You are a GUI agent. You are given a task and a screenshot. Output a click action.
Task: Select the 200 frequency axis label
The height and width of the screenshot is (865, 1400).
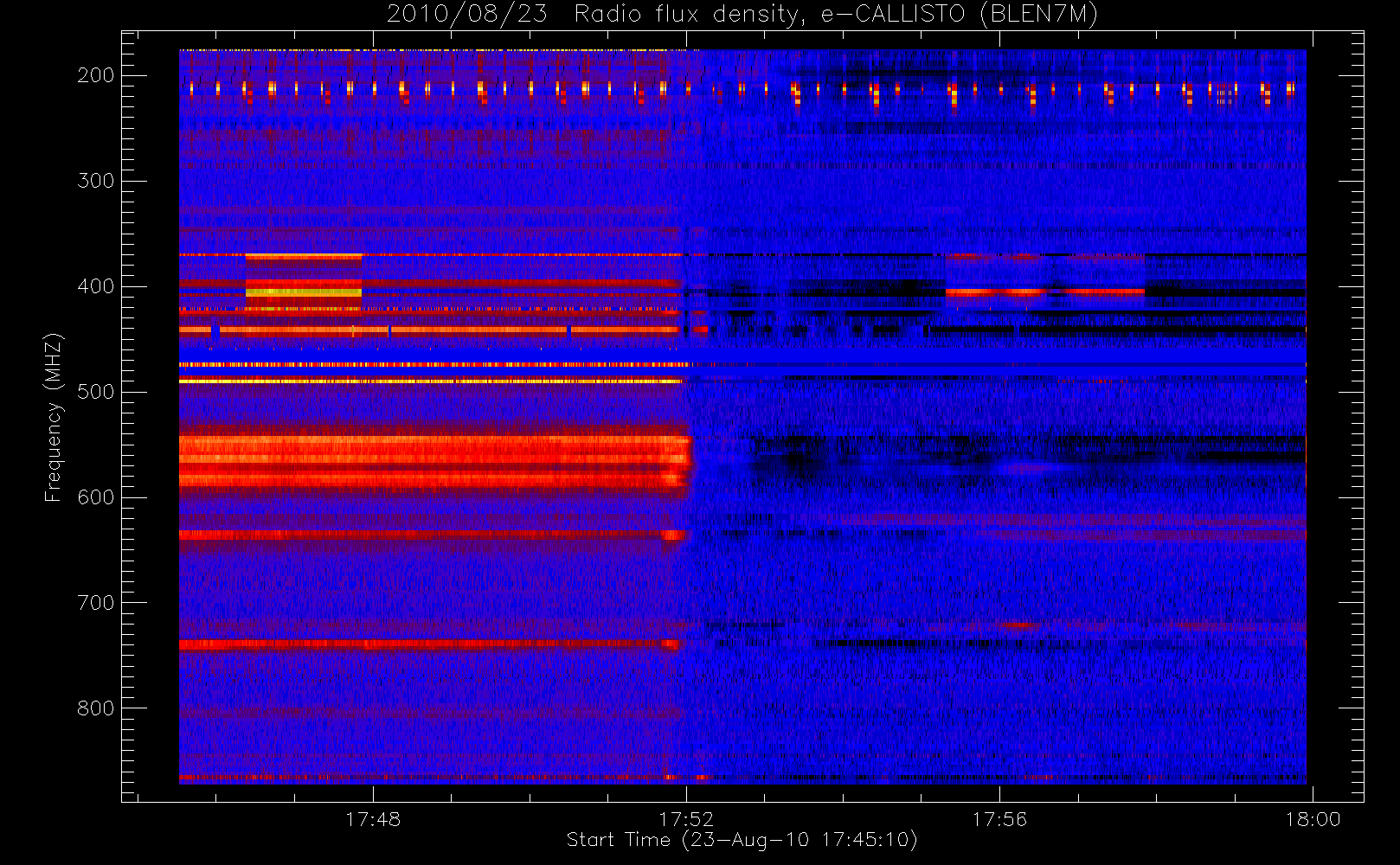coord(96,75)
